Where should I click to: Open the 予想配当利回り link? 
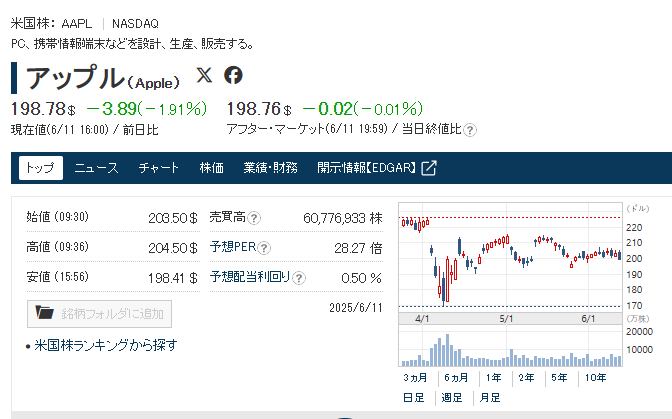click(x=250, y=277)
